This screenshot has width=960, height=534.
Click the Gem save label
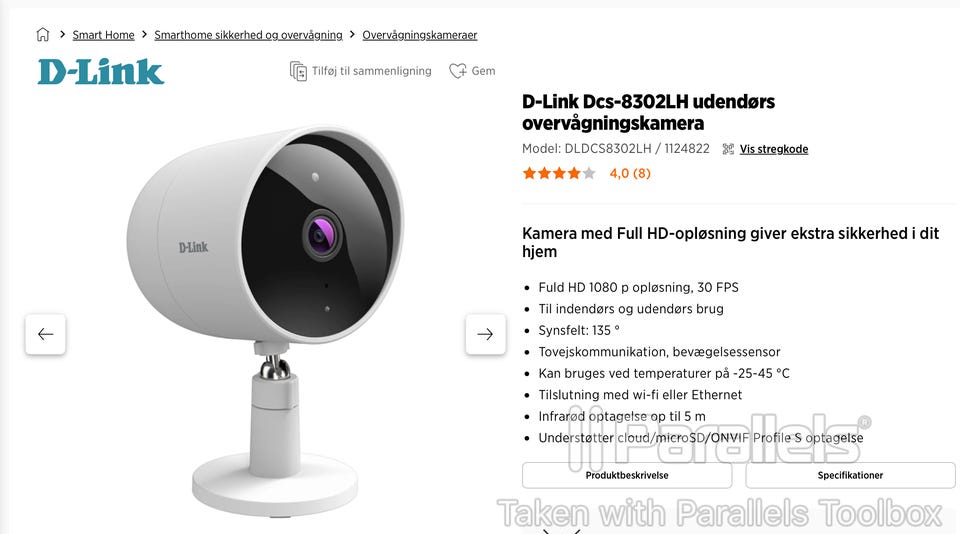click(x=483, y=71)
